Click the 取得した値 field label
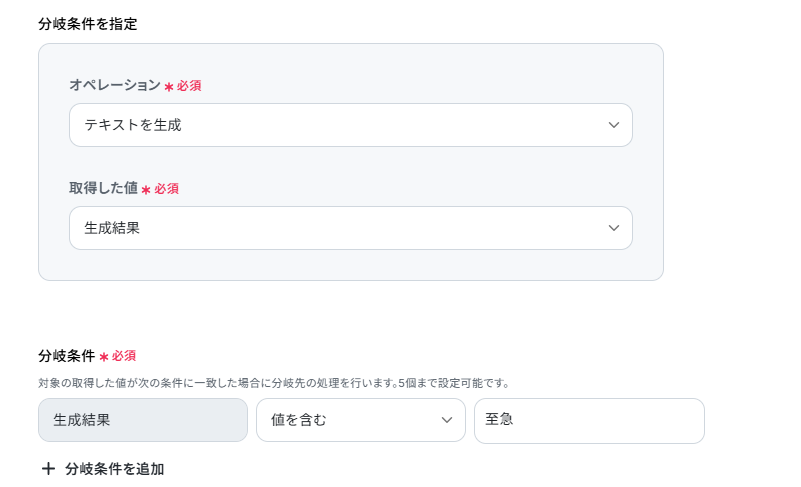801x487 pixels. [103, 189]
